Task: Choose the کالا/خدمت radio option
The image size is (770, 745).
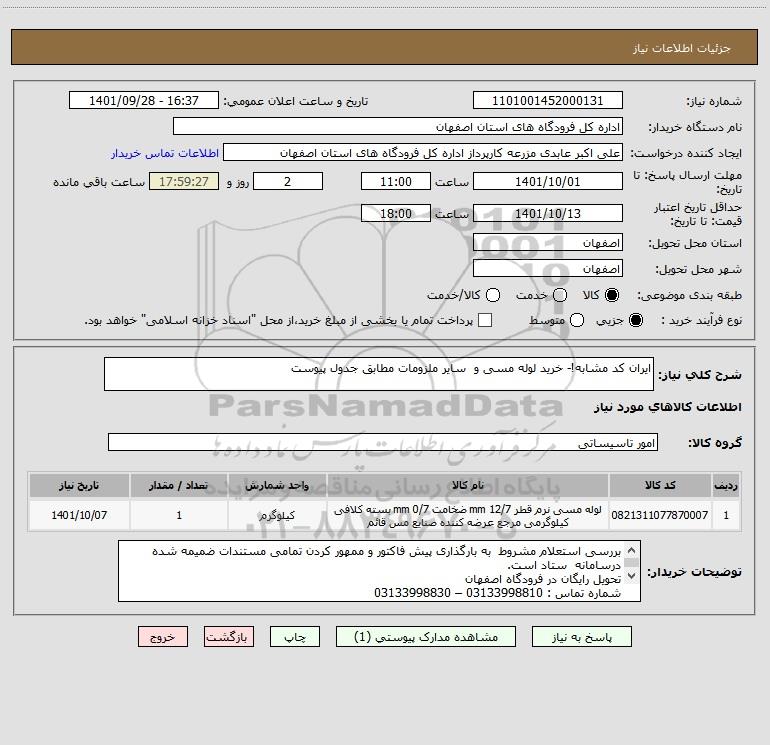Action: 493,295
